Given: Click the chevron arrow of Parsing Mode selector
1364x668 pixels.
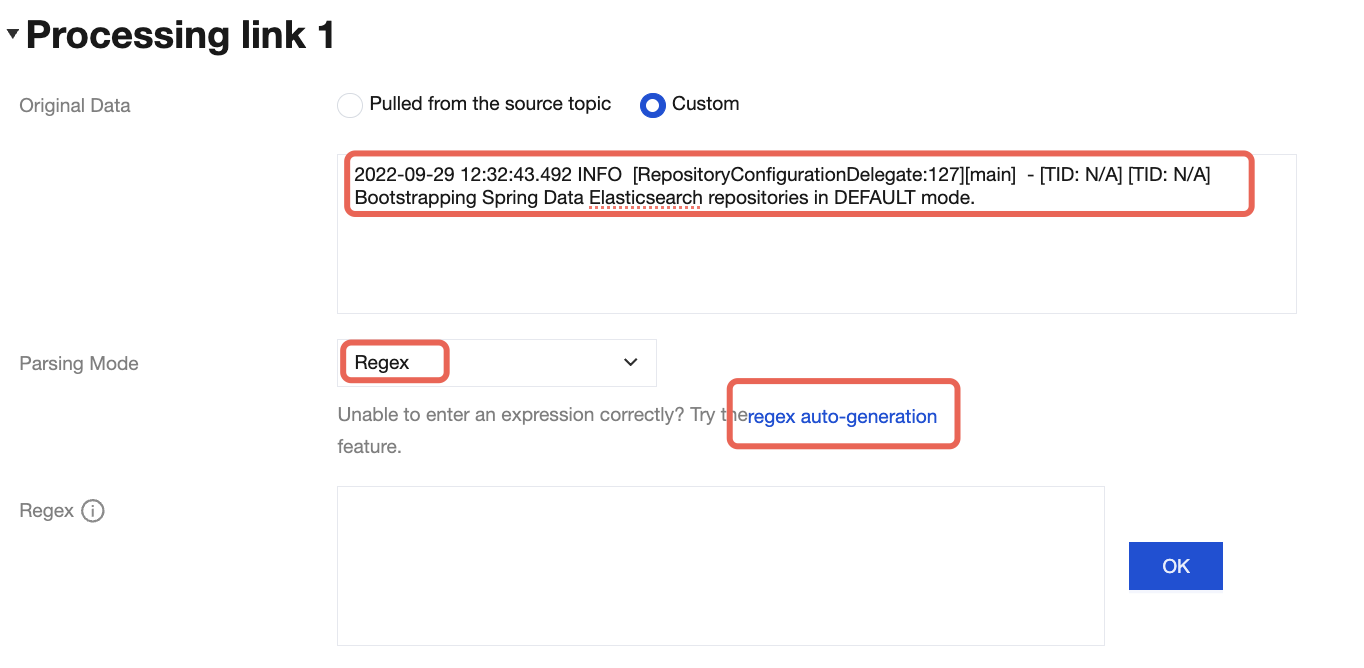Looking at the screenshot, I should [630, 363].
